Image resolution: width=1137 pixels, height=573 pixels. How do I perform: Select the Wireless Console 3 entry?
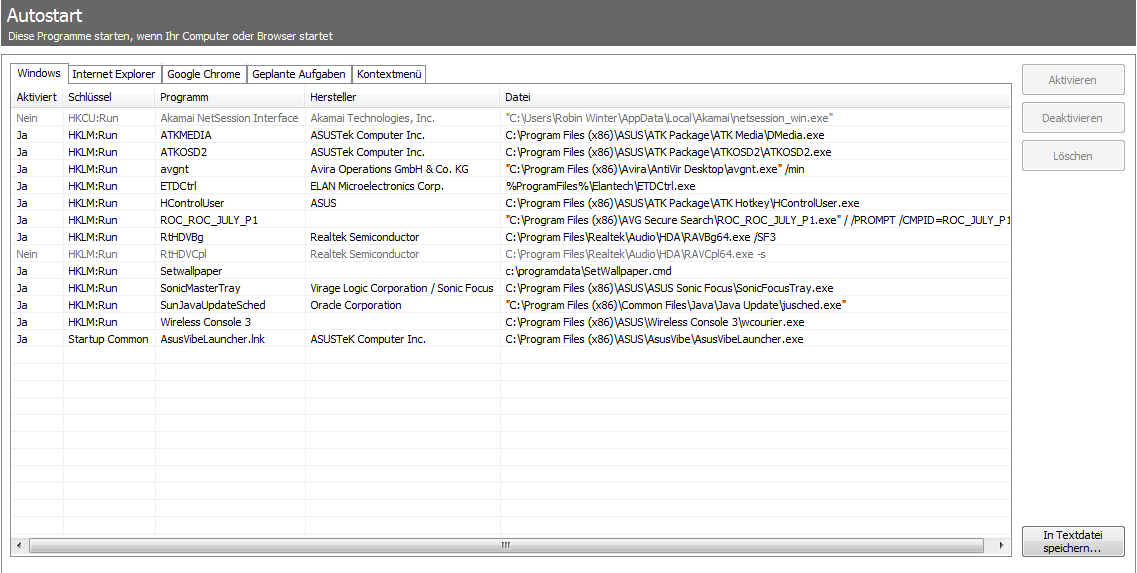(510, 322)
